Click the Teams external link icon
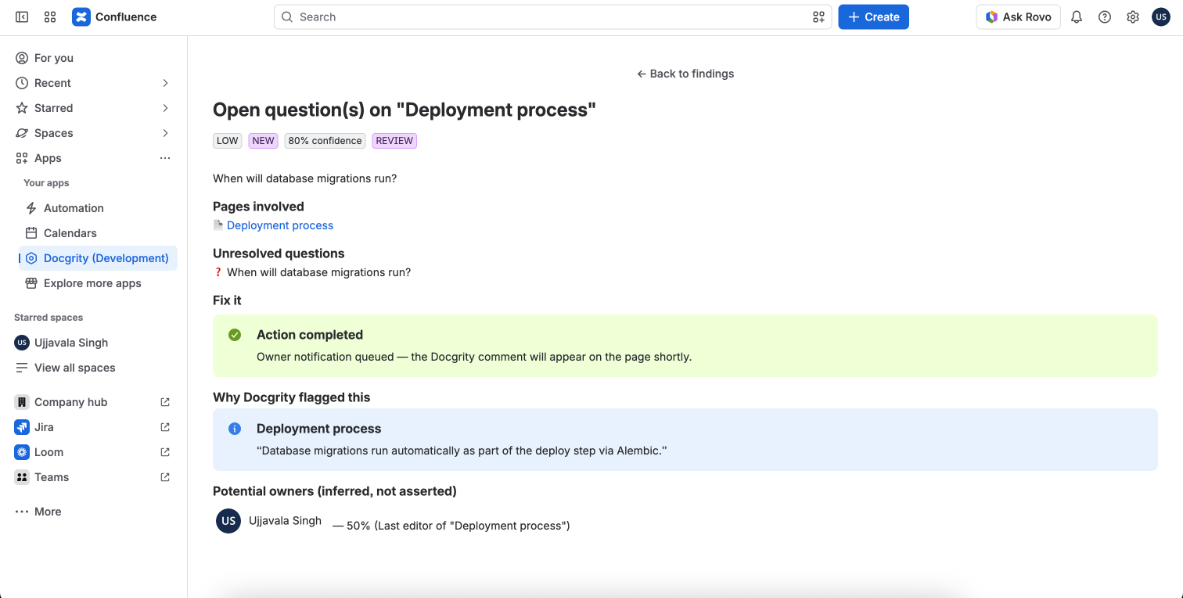This screenshot has height=598, width=1183. tap(165, 477)
